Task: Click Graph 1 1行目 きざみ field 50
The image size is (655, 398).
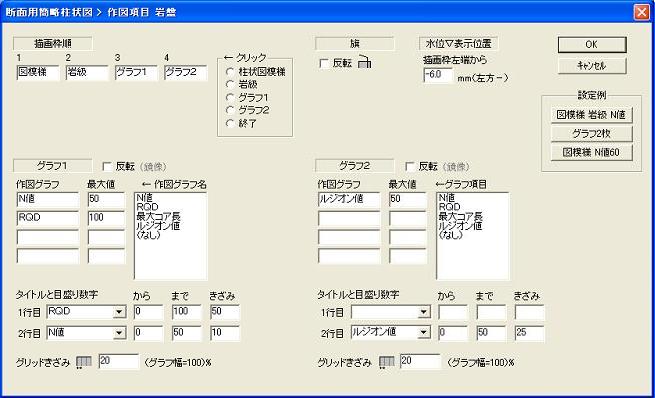Action: click(225, 312)
